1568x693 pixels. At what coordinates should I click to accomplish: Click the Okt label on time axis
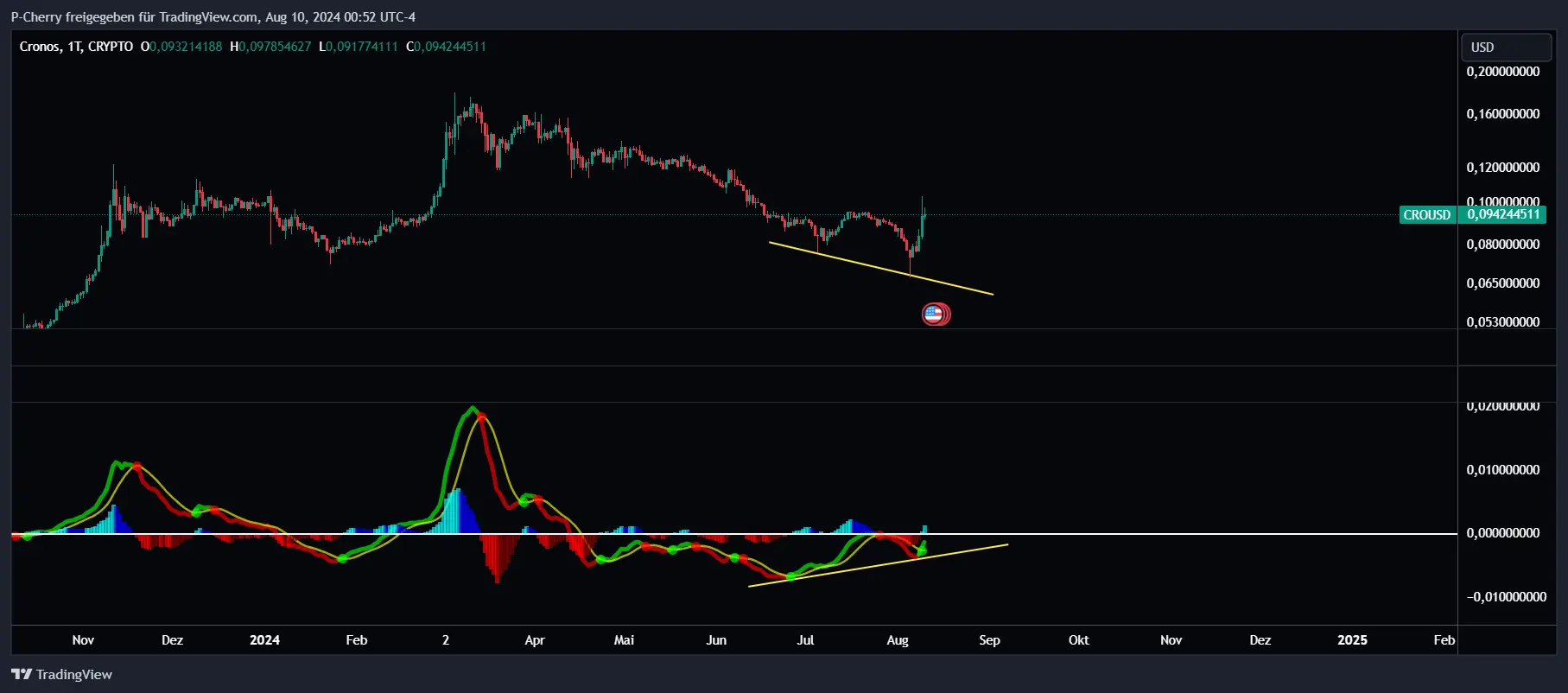1078,640
